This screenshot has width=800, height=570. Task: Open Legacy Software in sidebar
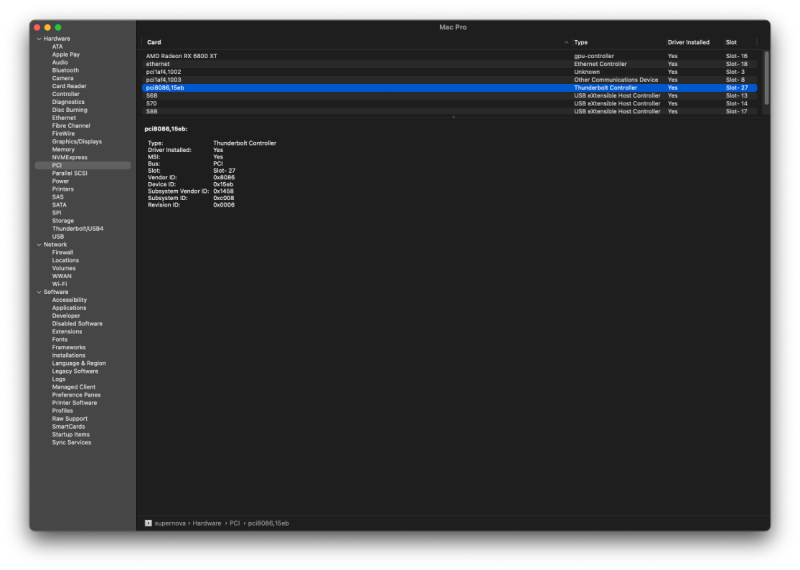[x=75, y=371]
